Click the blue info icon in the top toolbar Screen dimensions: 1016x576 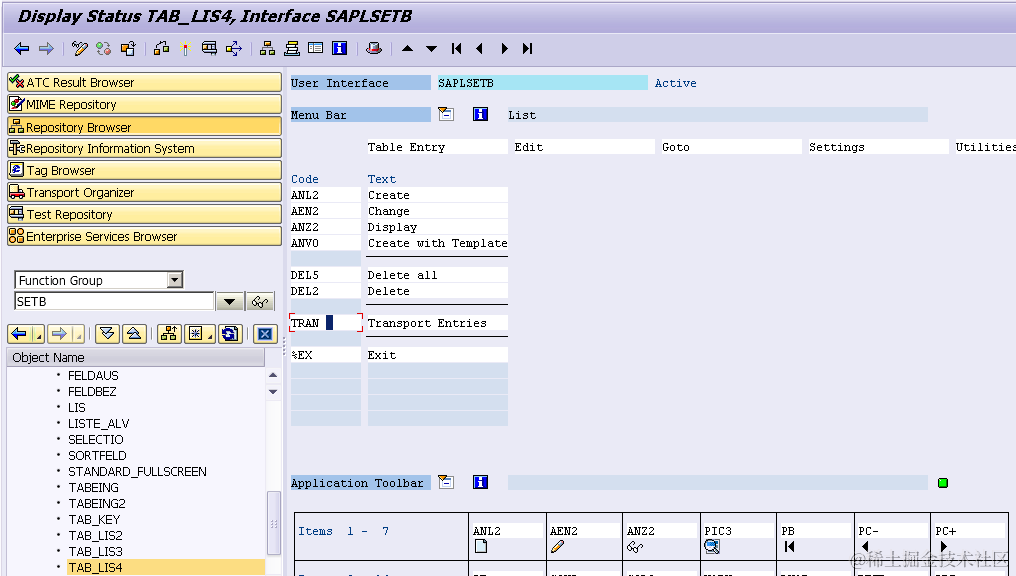(340, 49)
